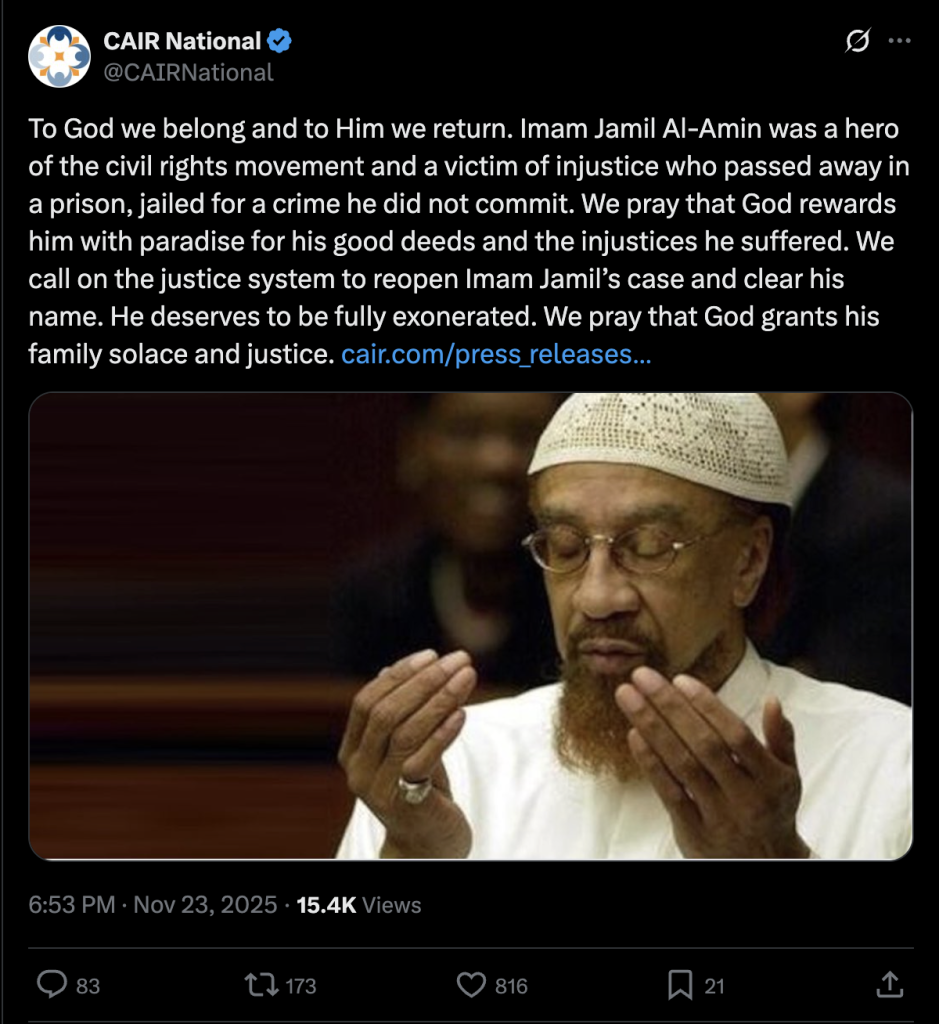Open Grok actions icon near top right
The height and width of the screenshot is (1024, 939).
(856, 42)
